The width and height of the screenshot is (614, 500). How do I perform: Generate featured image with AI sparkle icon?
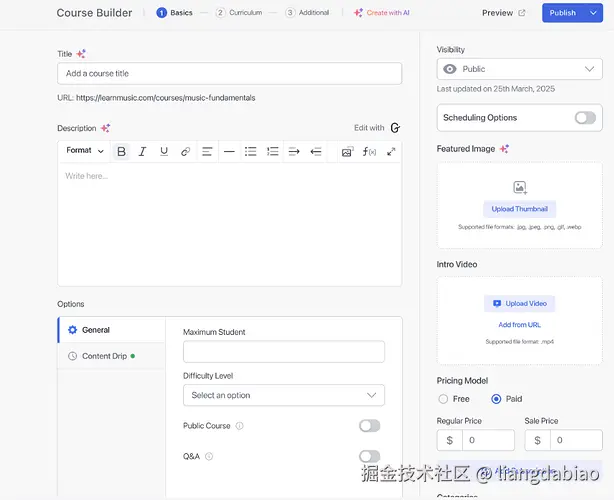[504, 149]
